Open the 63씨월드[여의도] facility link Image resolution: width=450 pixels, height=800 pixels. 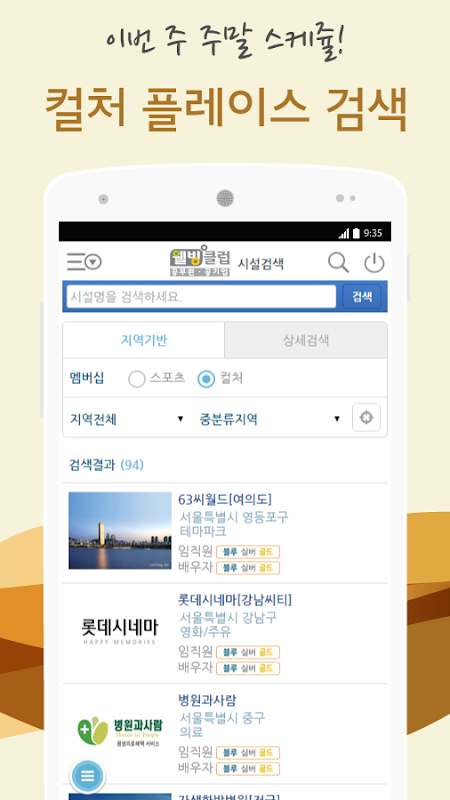point(225,499)
